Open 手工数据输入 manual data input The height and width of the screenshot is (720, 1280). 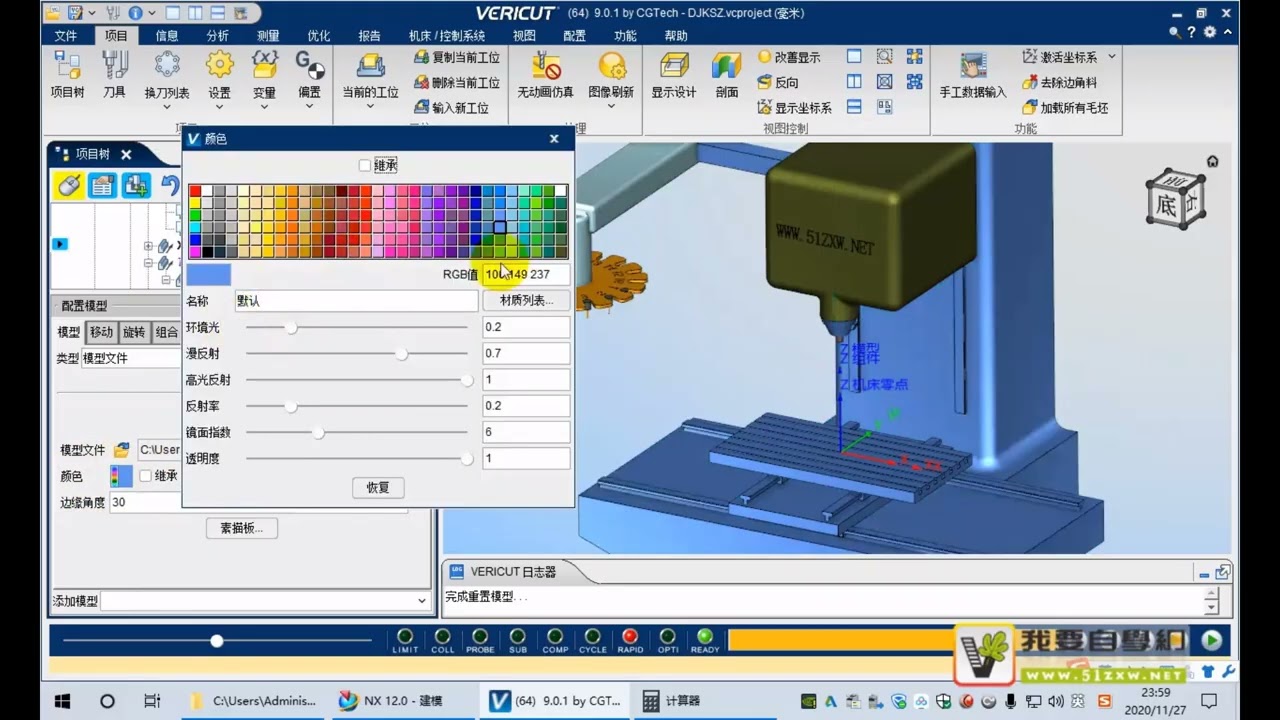973,75
